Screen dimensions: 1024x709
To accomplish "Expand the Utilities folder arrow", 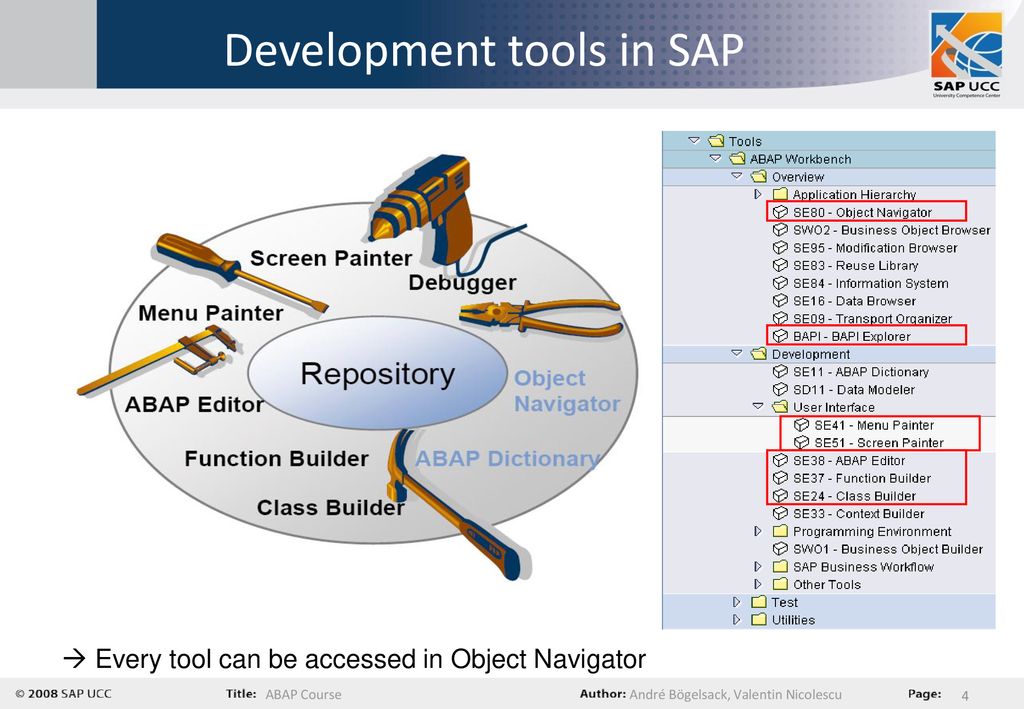I will (x=737, y=620).
